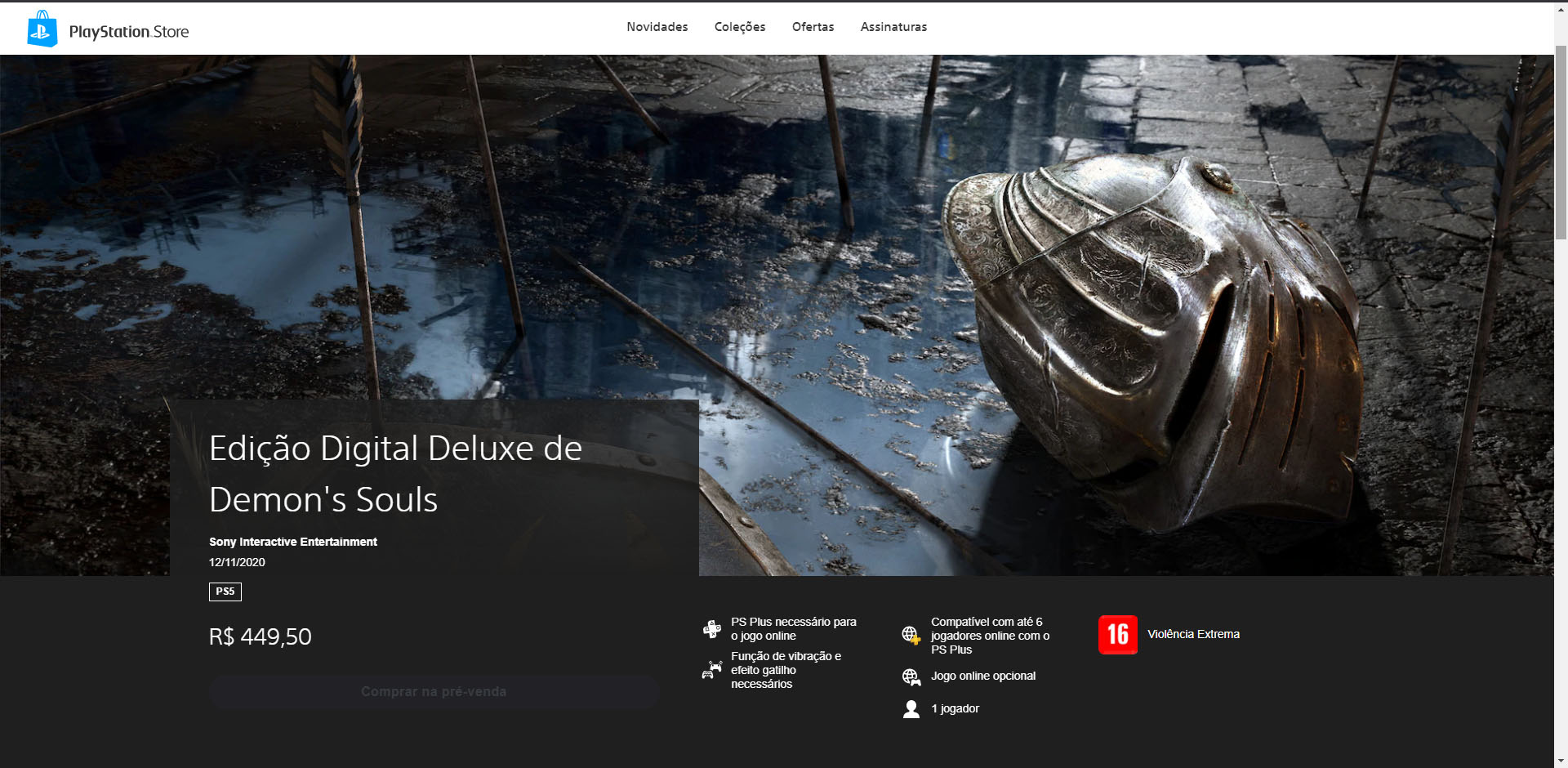1568x768 pixels.
Task: Click the Violência Extrema rating text
Action: (x=1193, y=634)
